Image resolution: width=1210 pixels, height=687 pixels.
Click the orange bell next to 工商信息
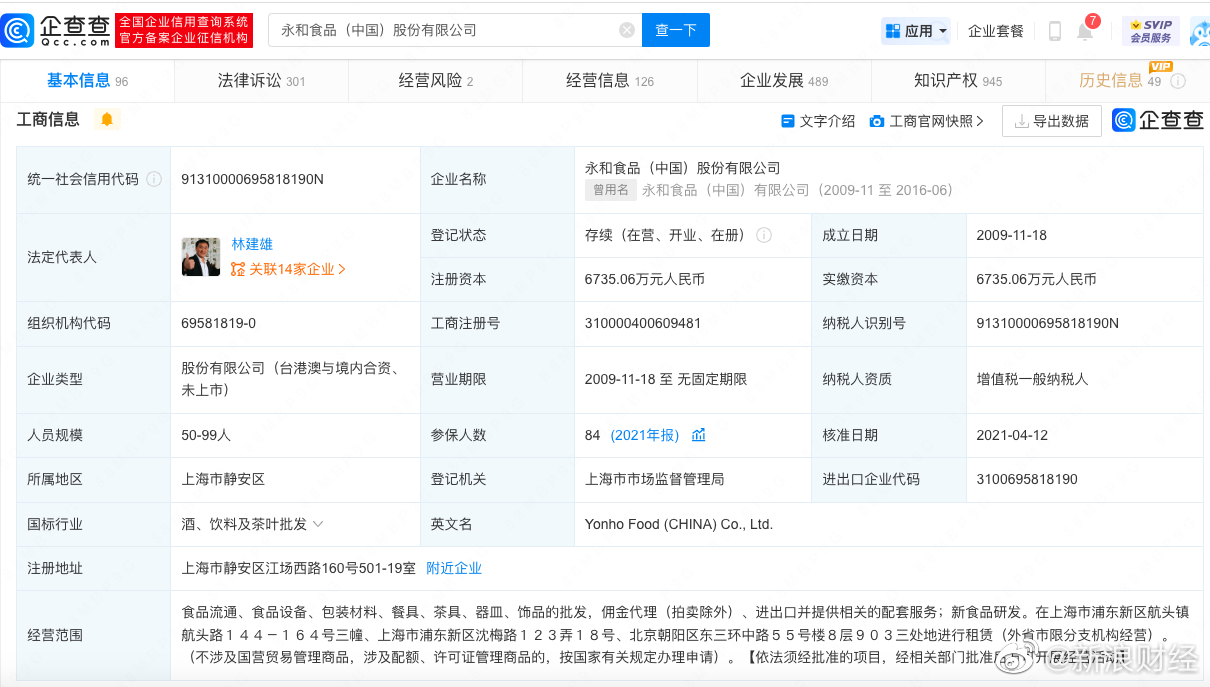107,120
